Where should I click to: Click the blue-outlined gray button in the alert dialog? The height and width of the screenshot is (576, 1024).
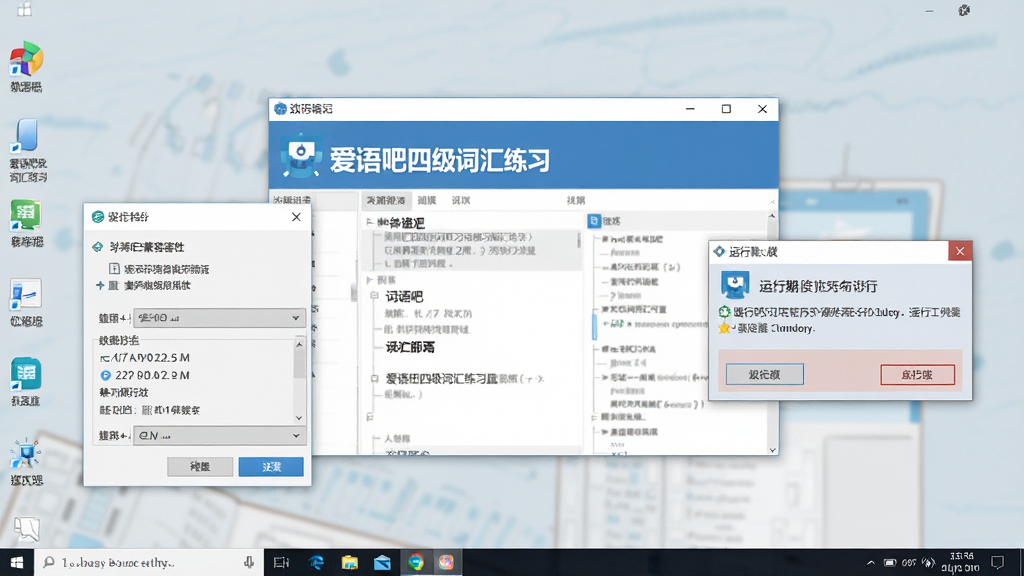pyautogui.click(x=765, y=374)
